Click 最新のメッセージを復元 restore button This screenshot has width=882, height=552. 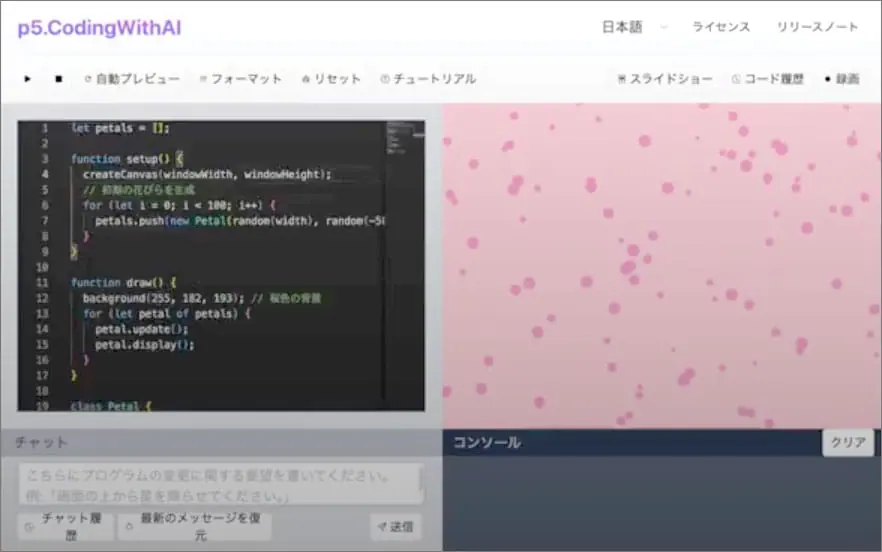click(x=194, y=526)
